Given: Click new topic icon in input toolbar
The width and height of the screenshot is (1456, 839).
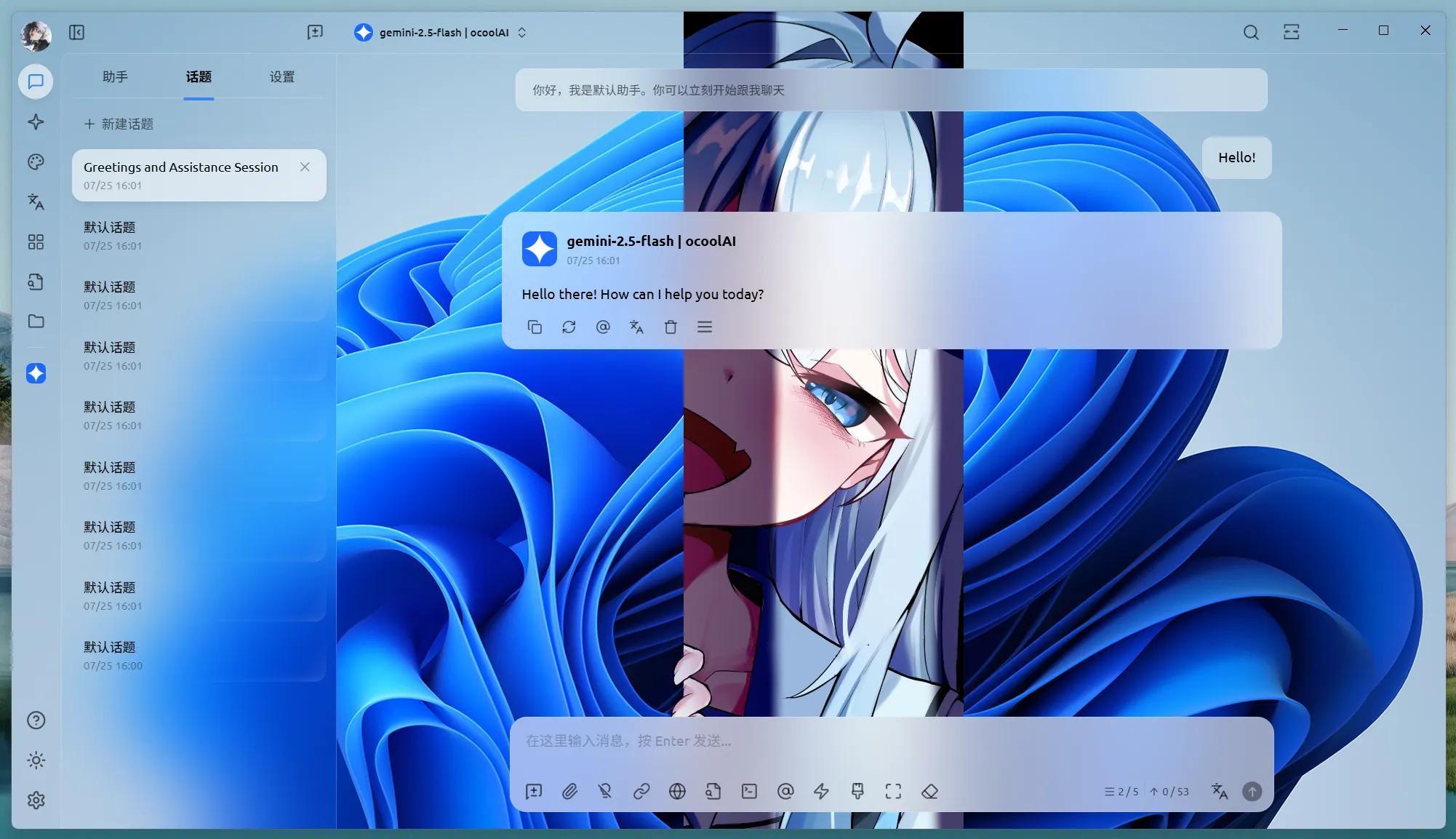Looking at the screenshot, I should tap(534, 791).
